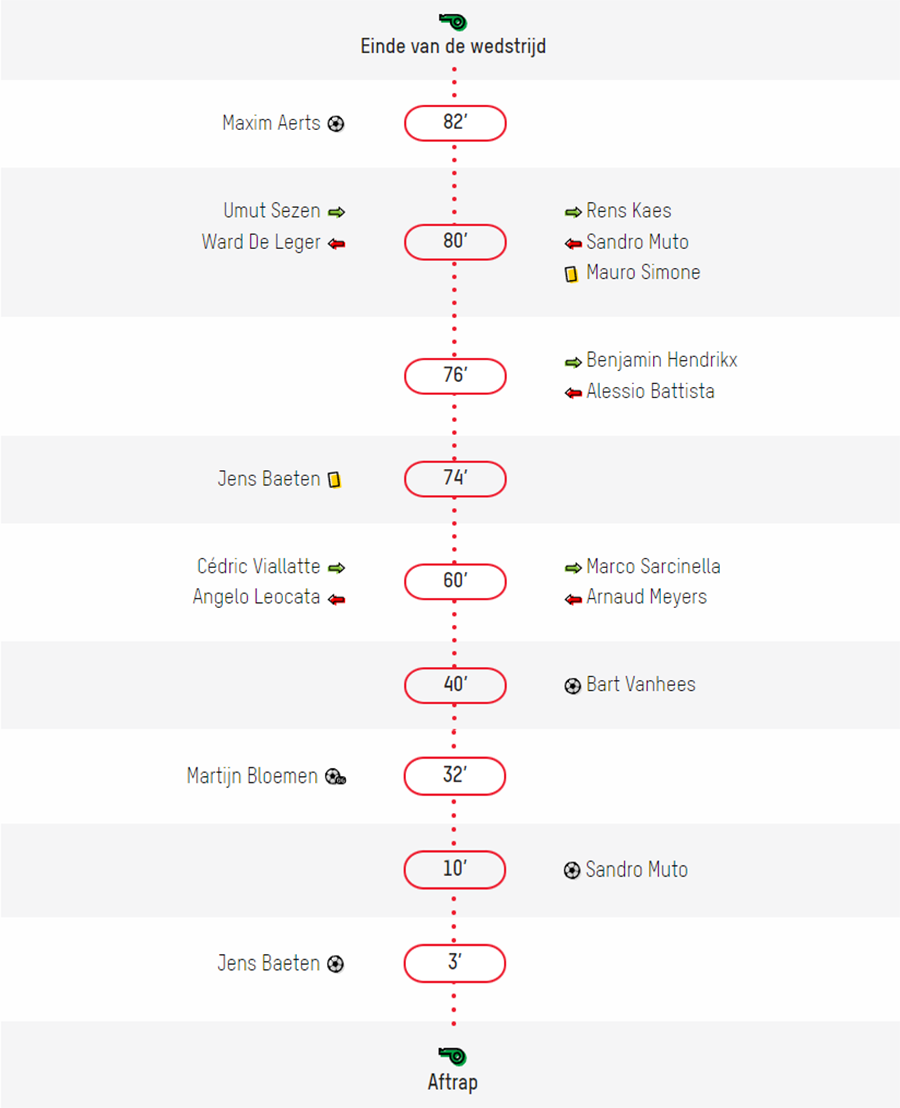This screenshot has width=900, height=1108.
Task: Select the 76' minute marker
Action: 455,376
